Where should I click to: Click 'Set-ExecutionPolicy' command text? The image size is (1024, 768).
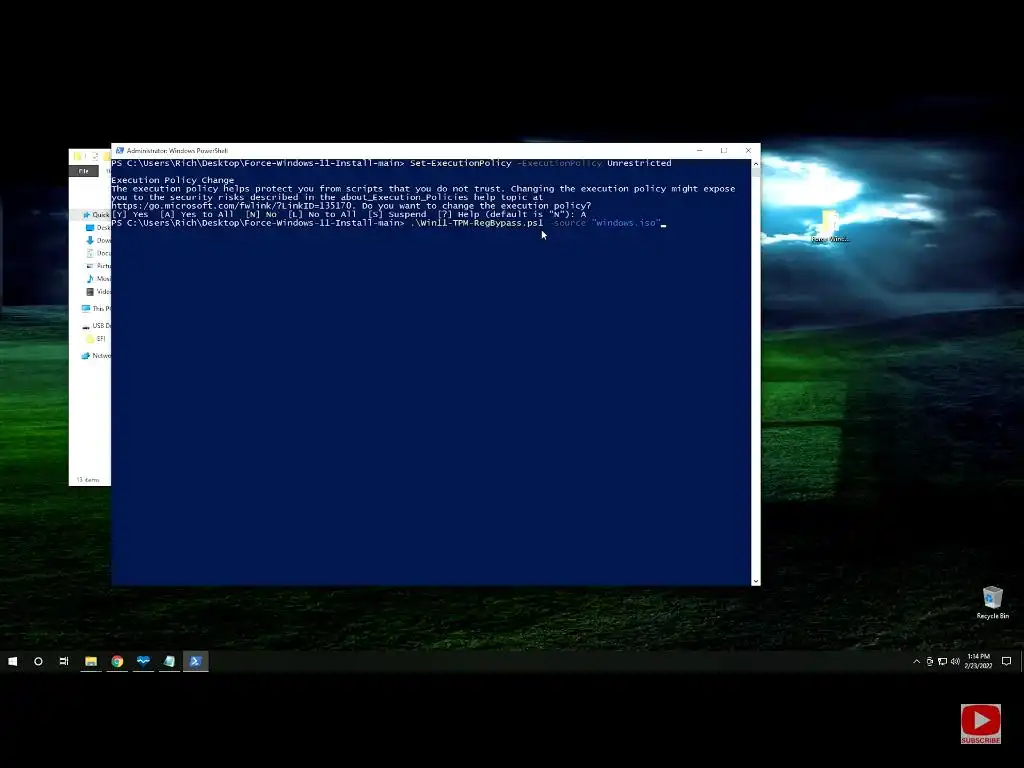460,163
